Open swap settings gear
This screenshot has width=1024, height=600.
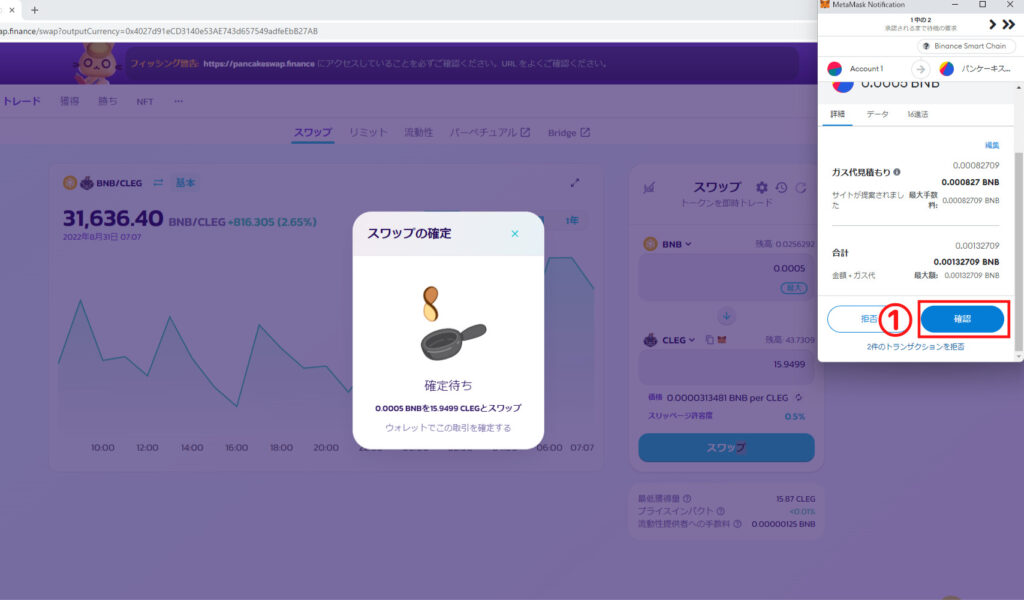761,188
